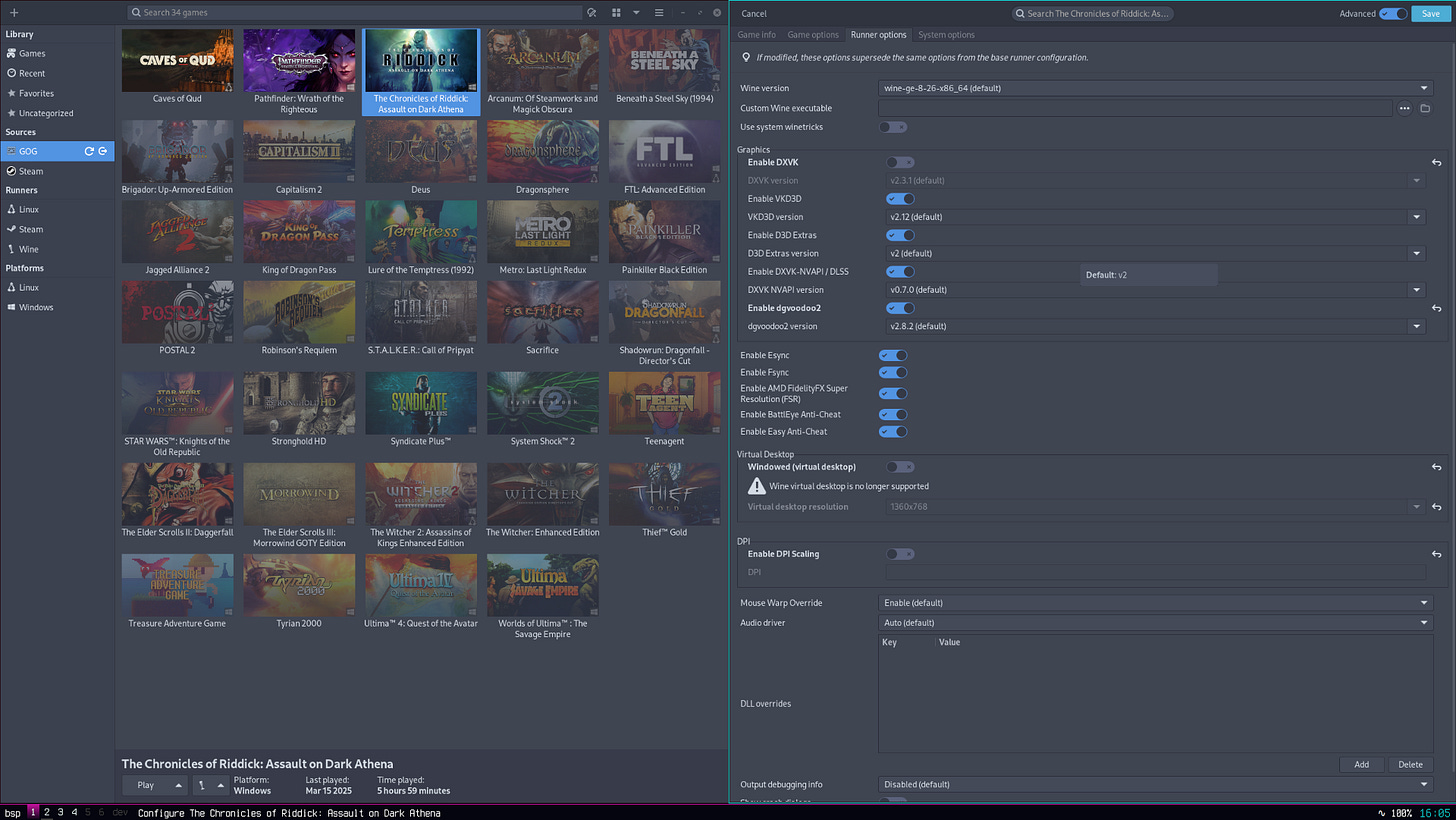Open the Recent library category

(57, 73)
